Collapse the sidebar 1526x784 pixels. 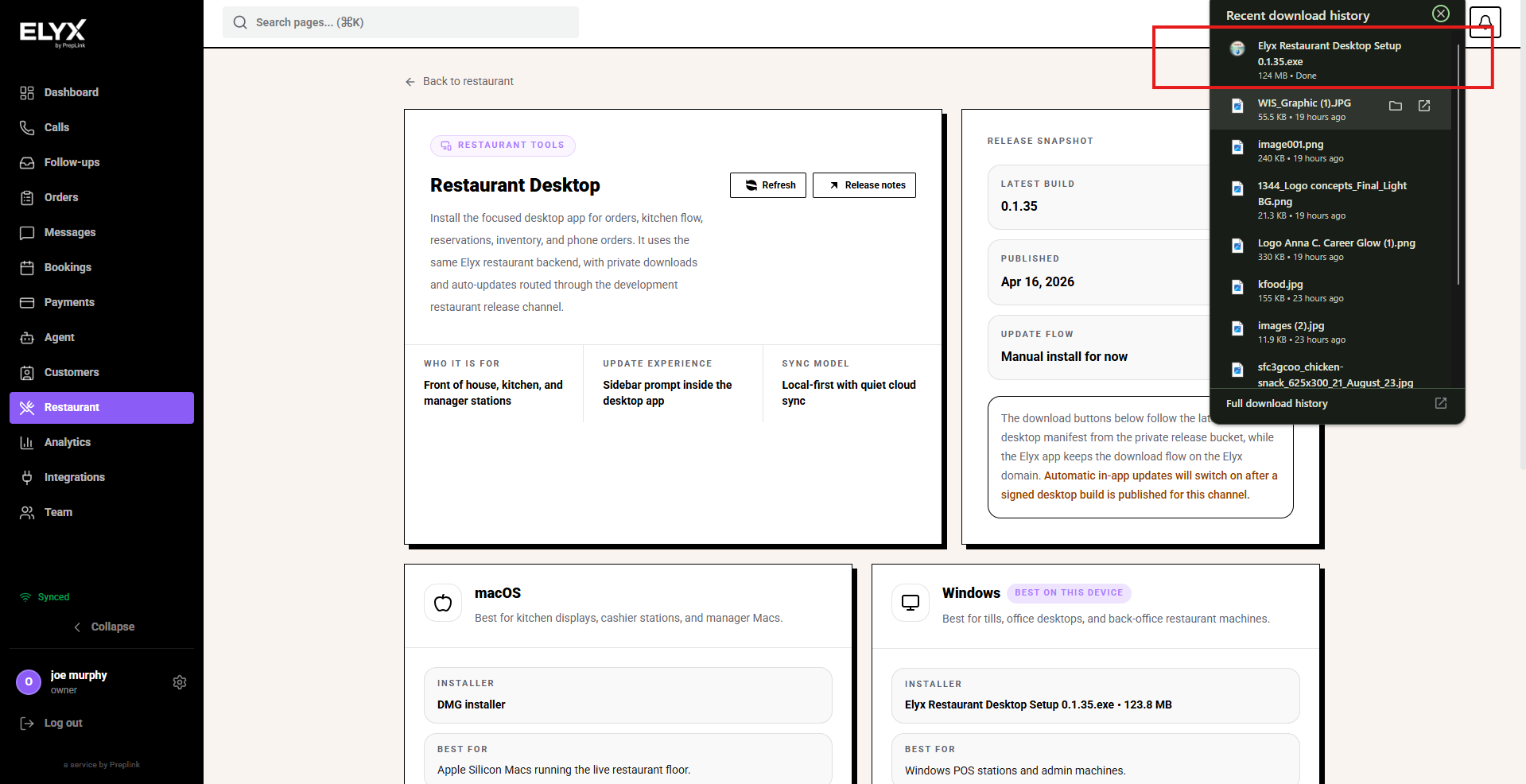[103, 627]
